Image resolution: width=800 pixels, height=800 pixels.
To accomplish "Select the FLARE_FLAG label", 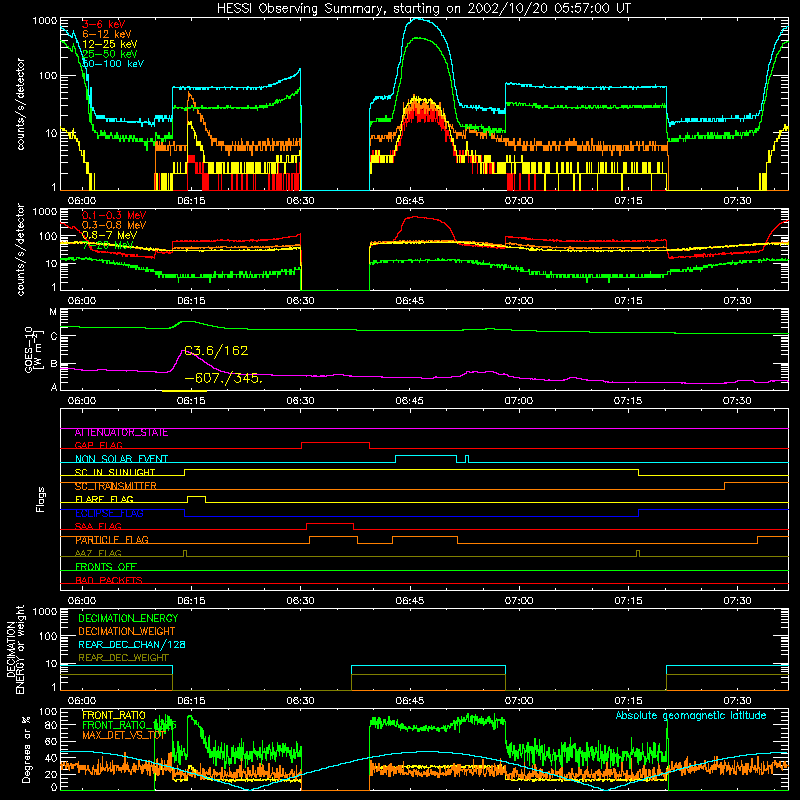I will click(104, 499).
